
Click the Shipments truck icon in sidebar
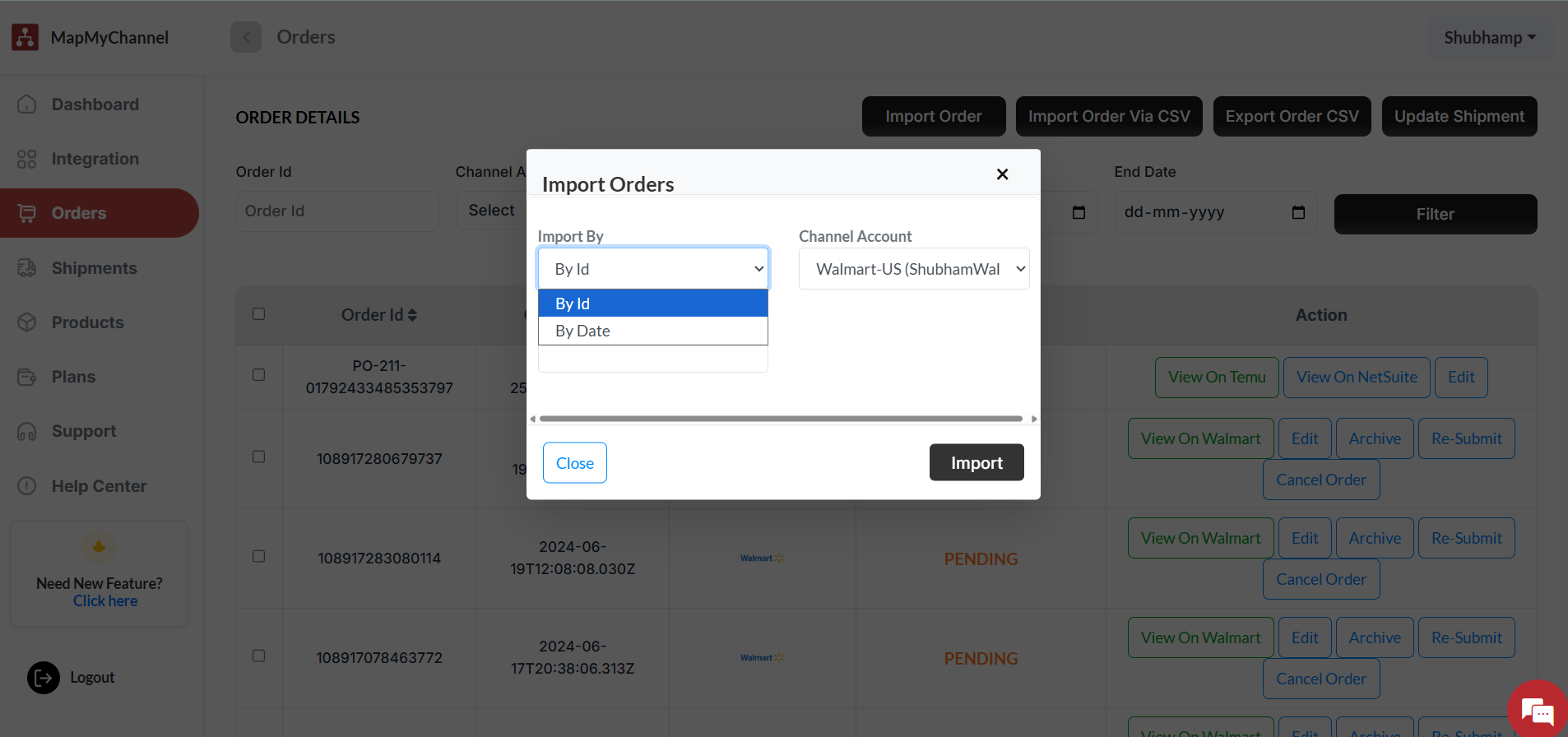(x=27, y=268)
